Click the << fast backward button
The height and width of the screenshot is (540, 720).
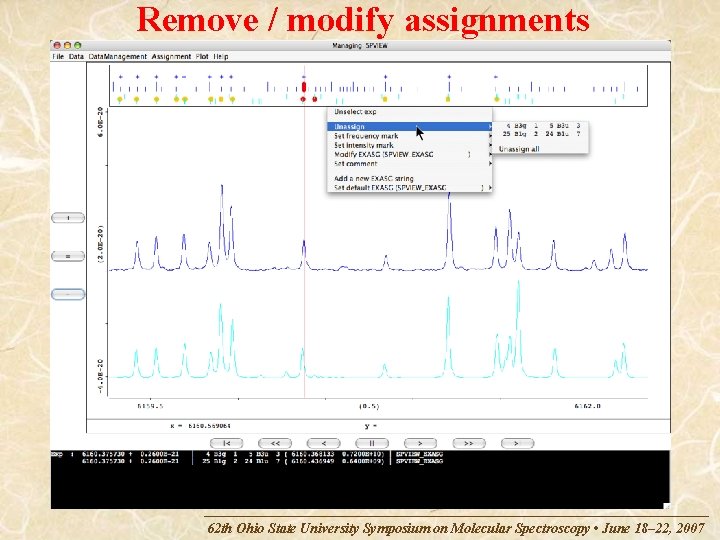275,443
